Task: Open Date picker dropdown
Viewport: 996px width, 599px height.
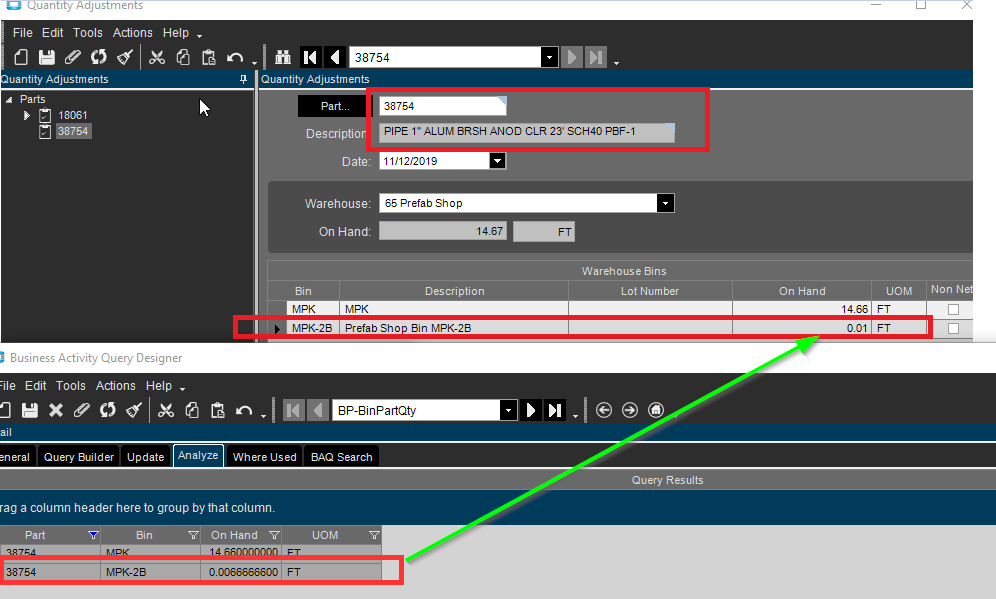Action: (497, 161)
